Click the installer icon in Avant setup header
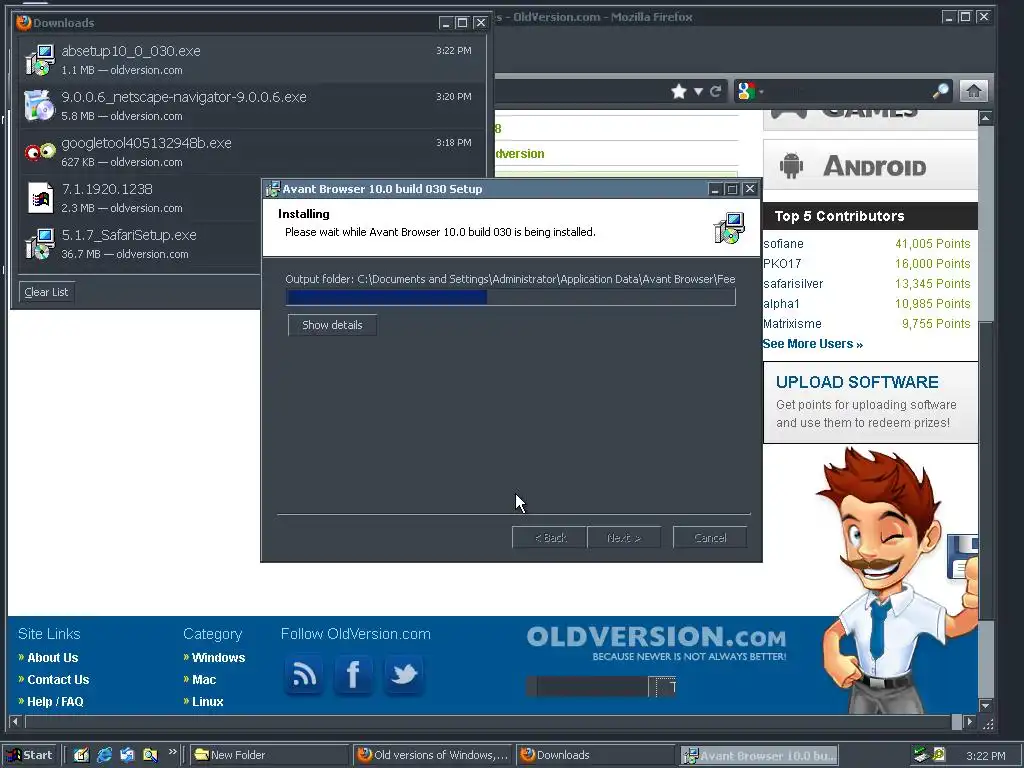Viewport: 1024px width, 768px height. click(729, 228)
